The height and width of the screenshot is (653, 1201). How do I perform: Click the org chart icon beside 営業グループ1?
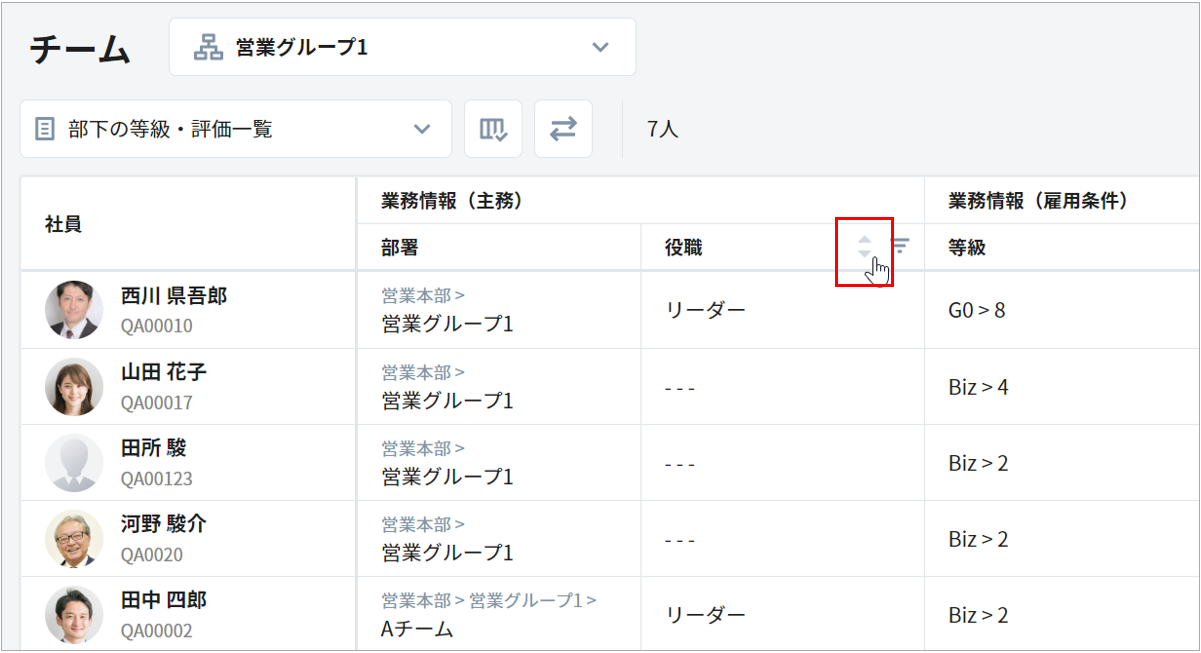[208, 47]
